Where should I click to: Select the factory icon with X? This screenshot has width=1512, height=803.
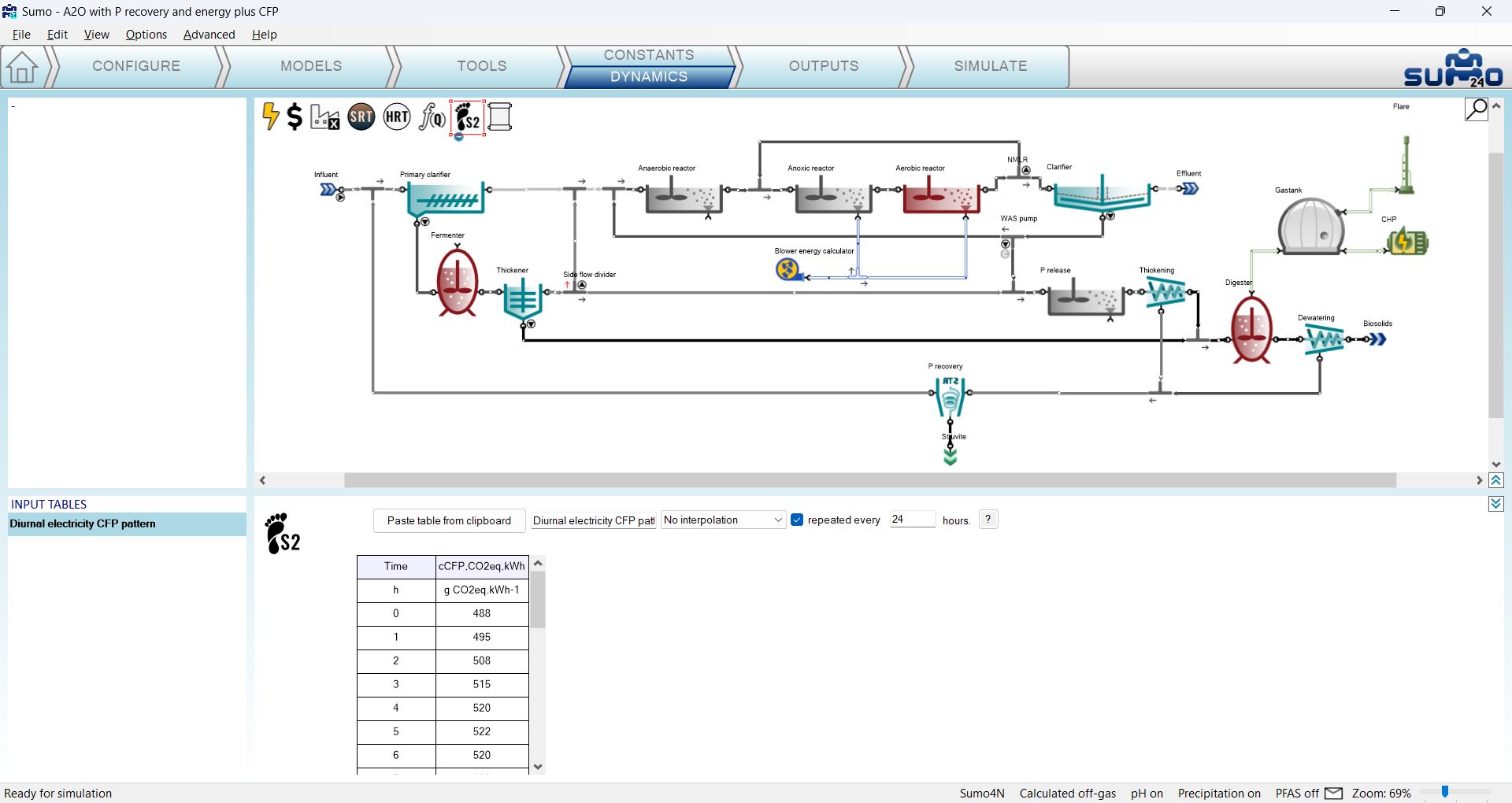pyautogui.click(x=324, y=117)
